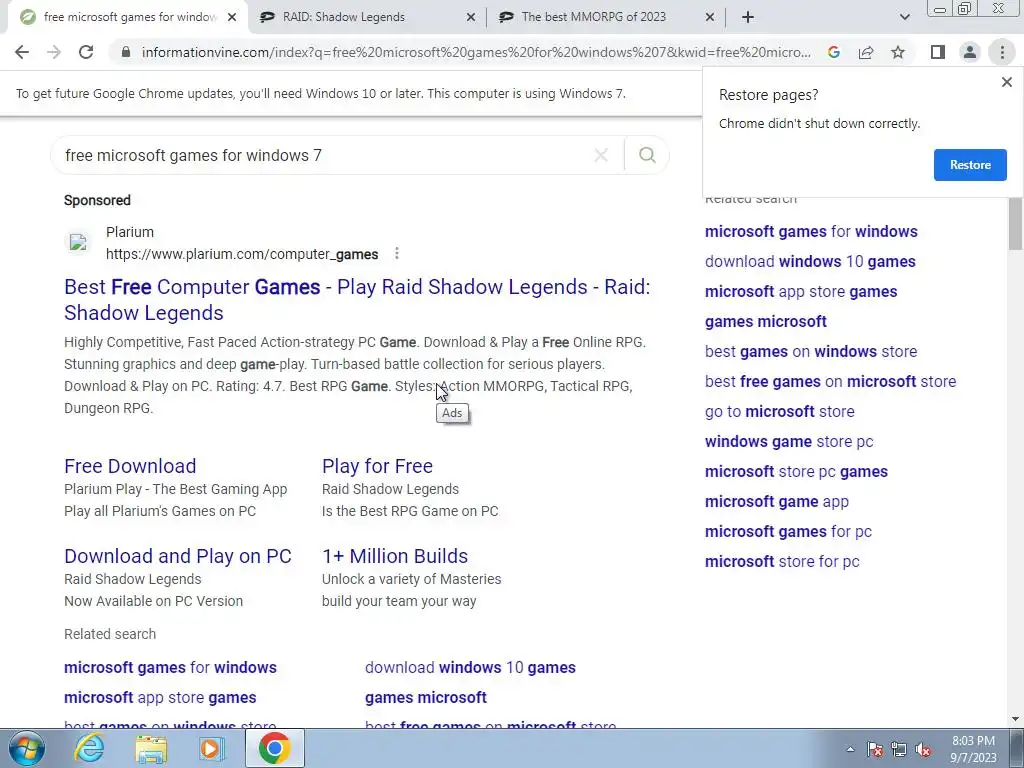Reload the current page
Viewport: 1024px width, 768px height.
tap(86, 52)
